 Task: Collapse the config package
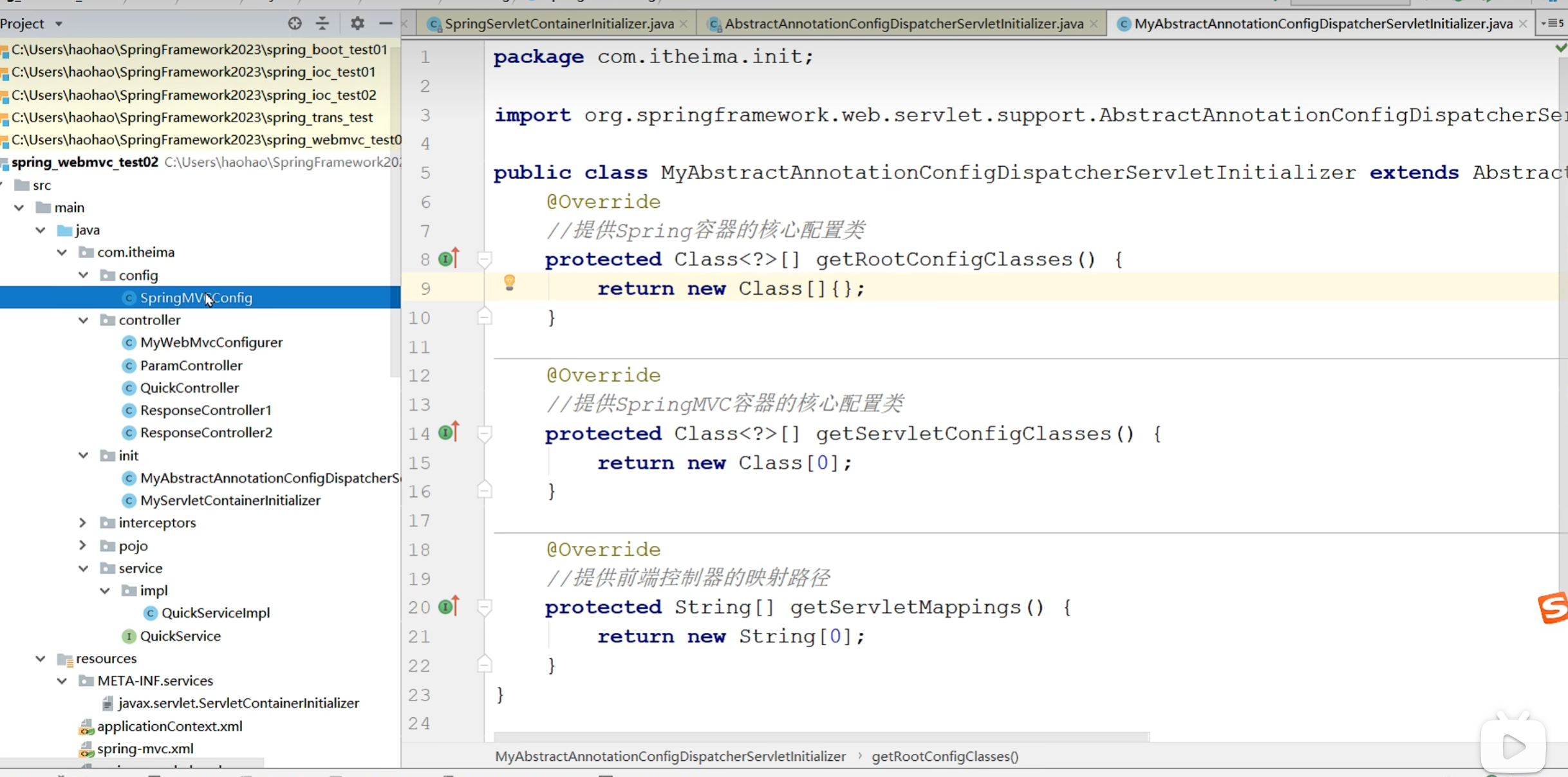coord(84,275)
